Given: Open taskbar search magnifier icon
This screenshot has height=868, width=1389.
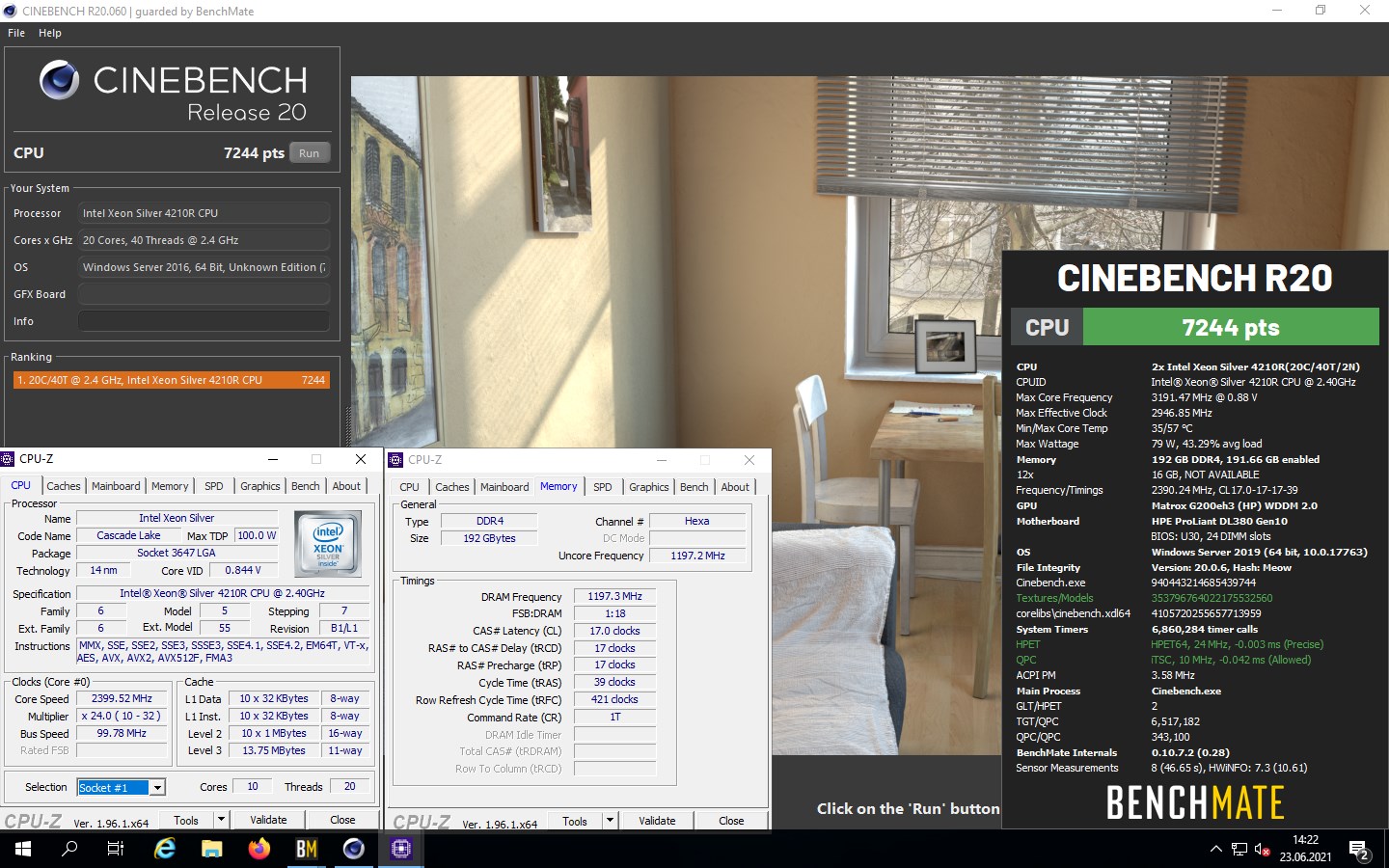Looking at the screenshot, I should click(x=69, y=849).
